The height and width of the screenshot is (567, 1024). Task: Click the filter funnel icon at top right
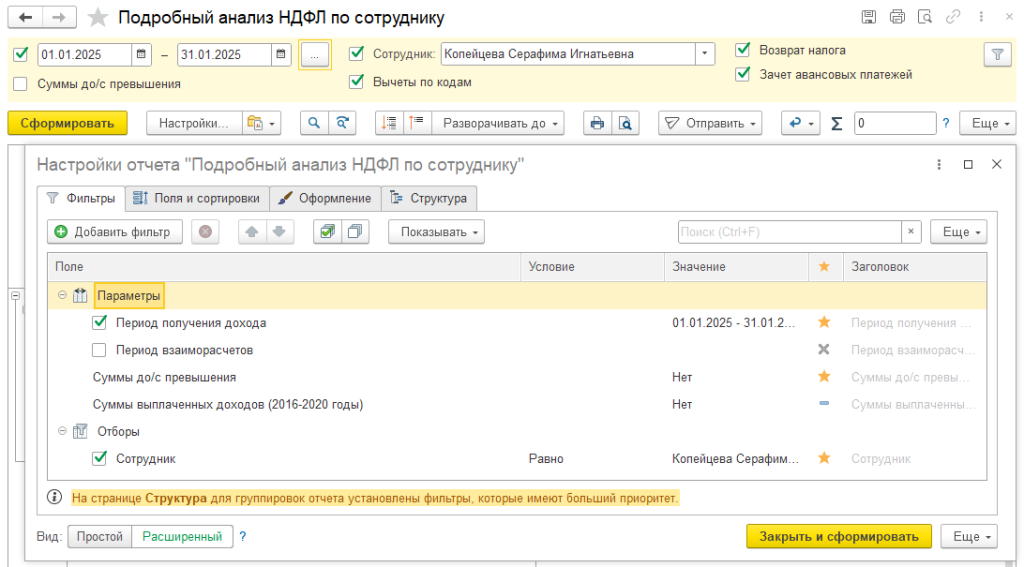pos(997,55)
